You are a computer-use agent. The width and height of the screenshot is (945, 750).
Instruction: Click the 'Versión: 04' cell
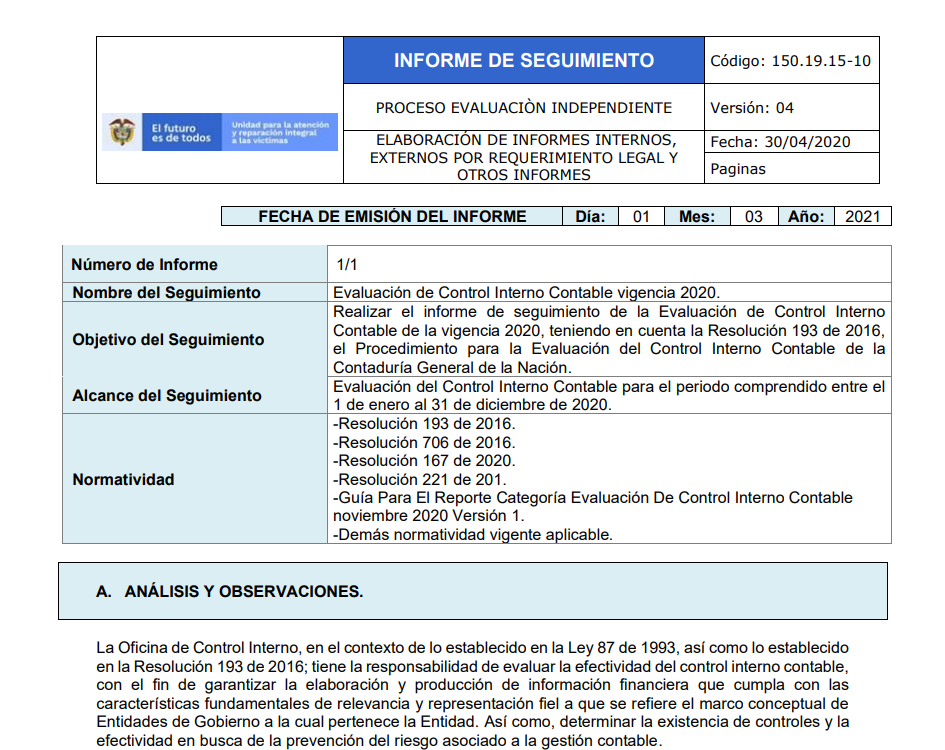[791, 107]
